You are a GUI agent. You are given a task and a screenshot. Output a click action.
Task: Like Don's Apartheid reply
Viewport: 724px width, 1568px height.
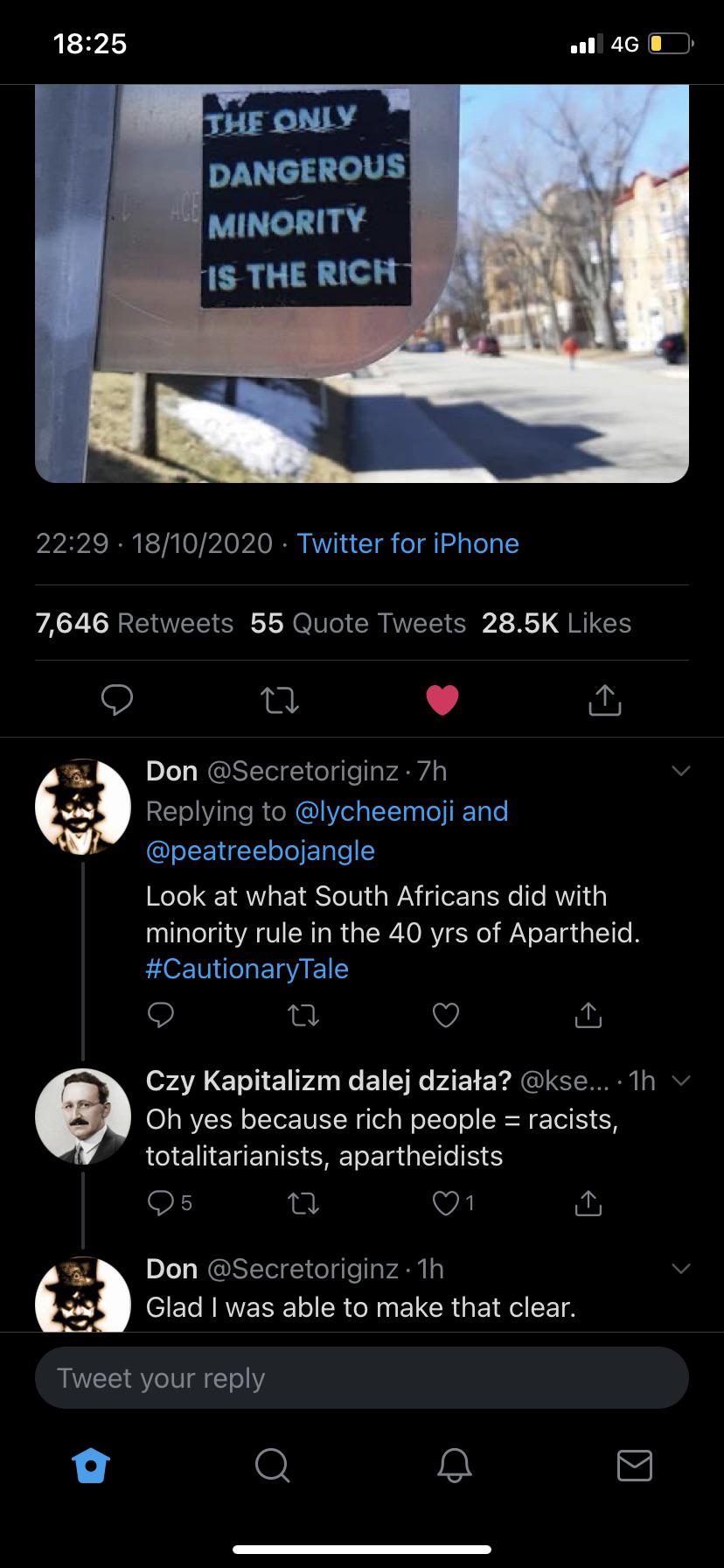click(446, 1014)
